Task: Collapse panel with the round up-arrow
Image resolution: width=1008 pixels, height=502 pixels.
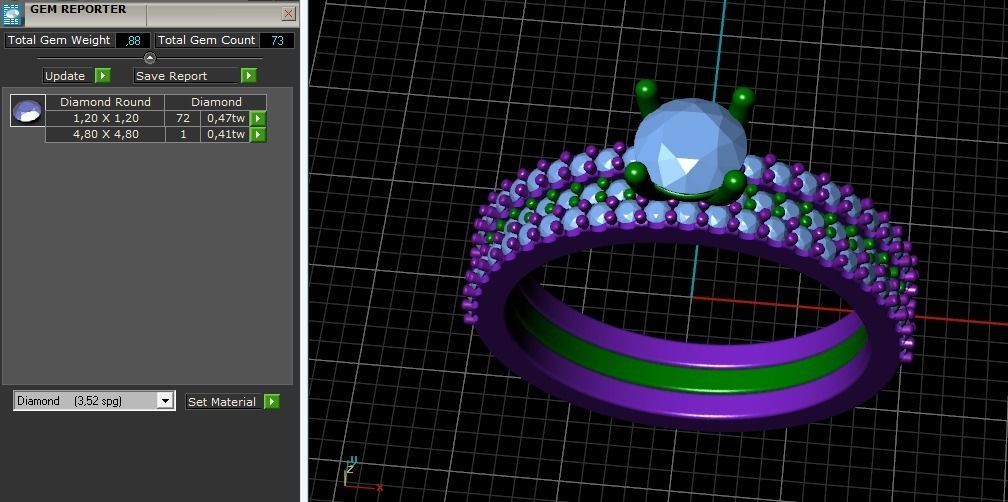Action: (150, 58)
